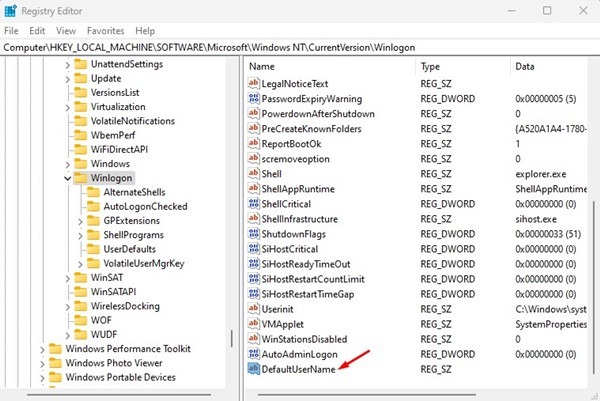Click the Shell registry value icon
The height and width of the screenshot is (401, 600).
(253, 173)
